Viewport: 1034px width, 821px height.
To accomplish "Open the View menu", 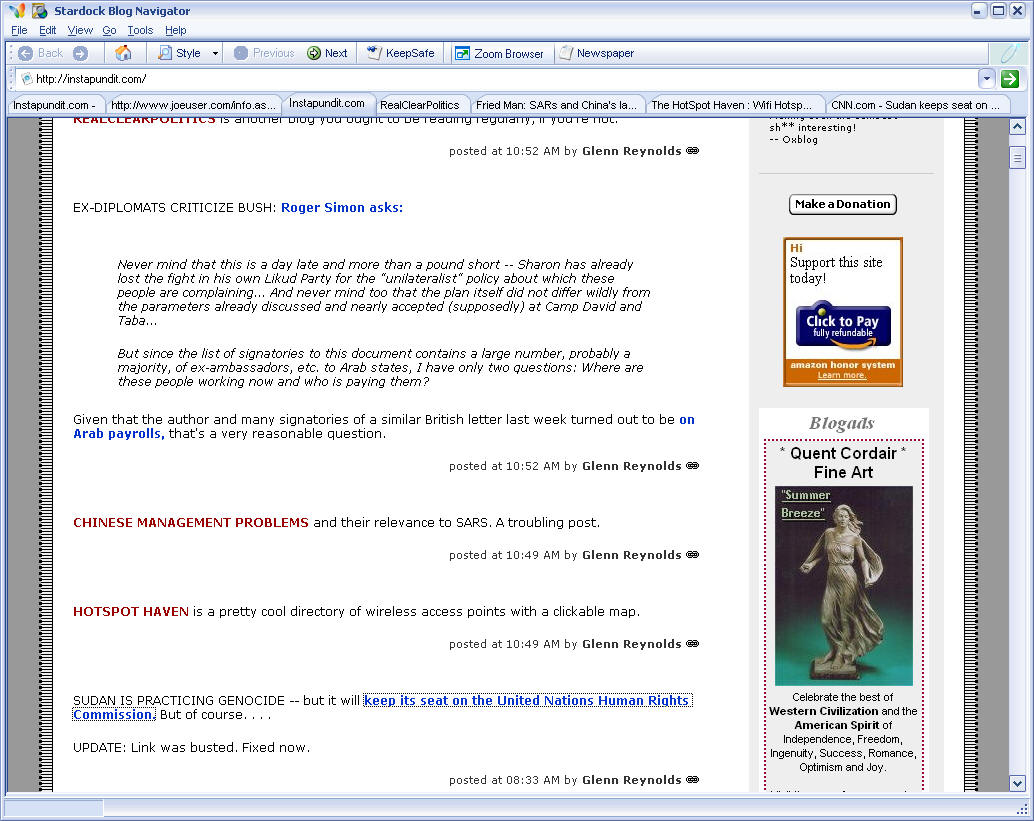I will click(80, 30).
